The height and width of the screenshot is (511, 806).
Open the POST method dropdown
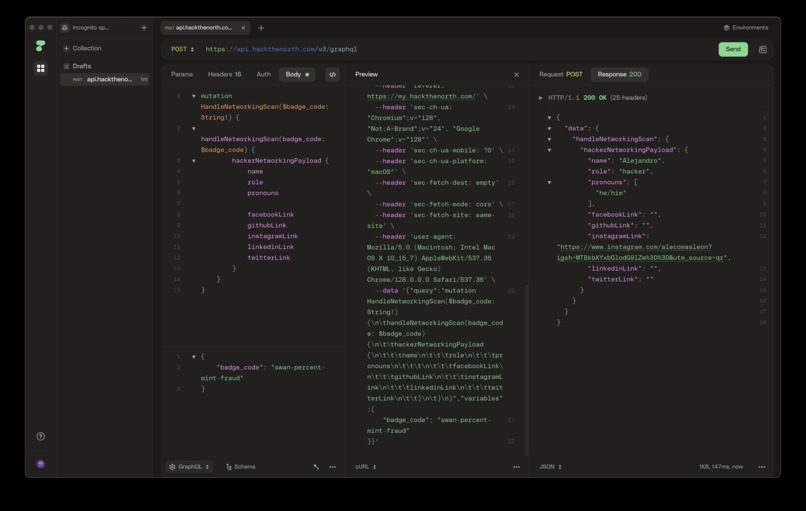point(182,49)
